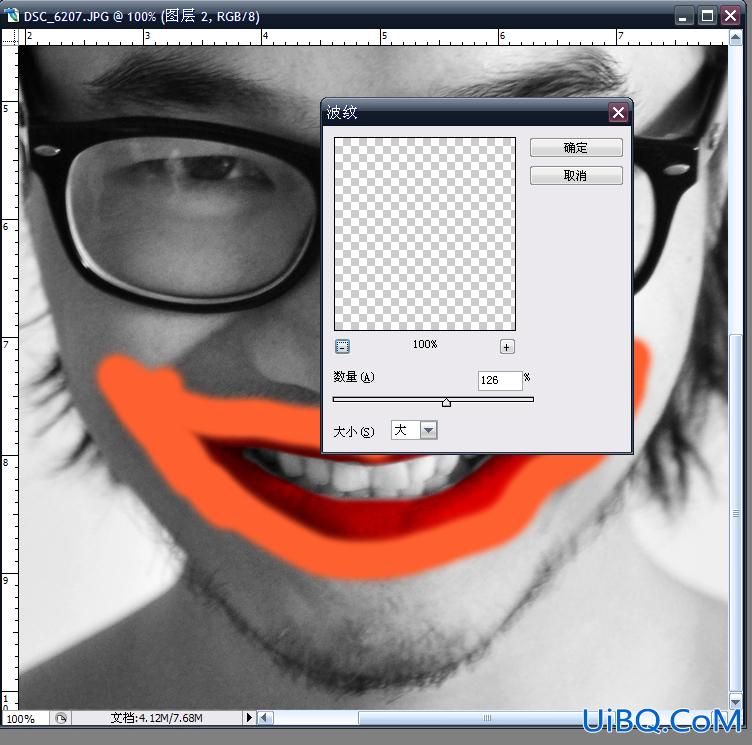
Task: Click the vertical scrollbar thumb
Action: [735, 513]
